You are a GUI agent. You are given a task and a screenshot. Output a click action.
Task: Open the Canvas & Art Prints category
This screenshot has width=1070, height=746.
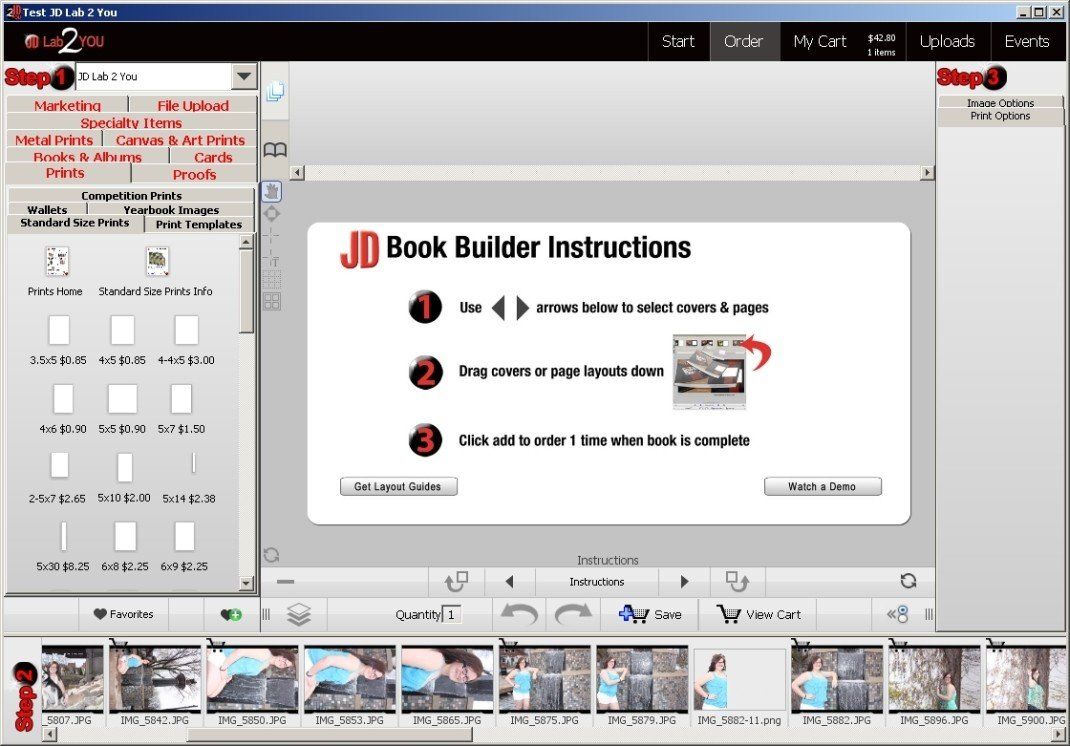tap(180, 140)
